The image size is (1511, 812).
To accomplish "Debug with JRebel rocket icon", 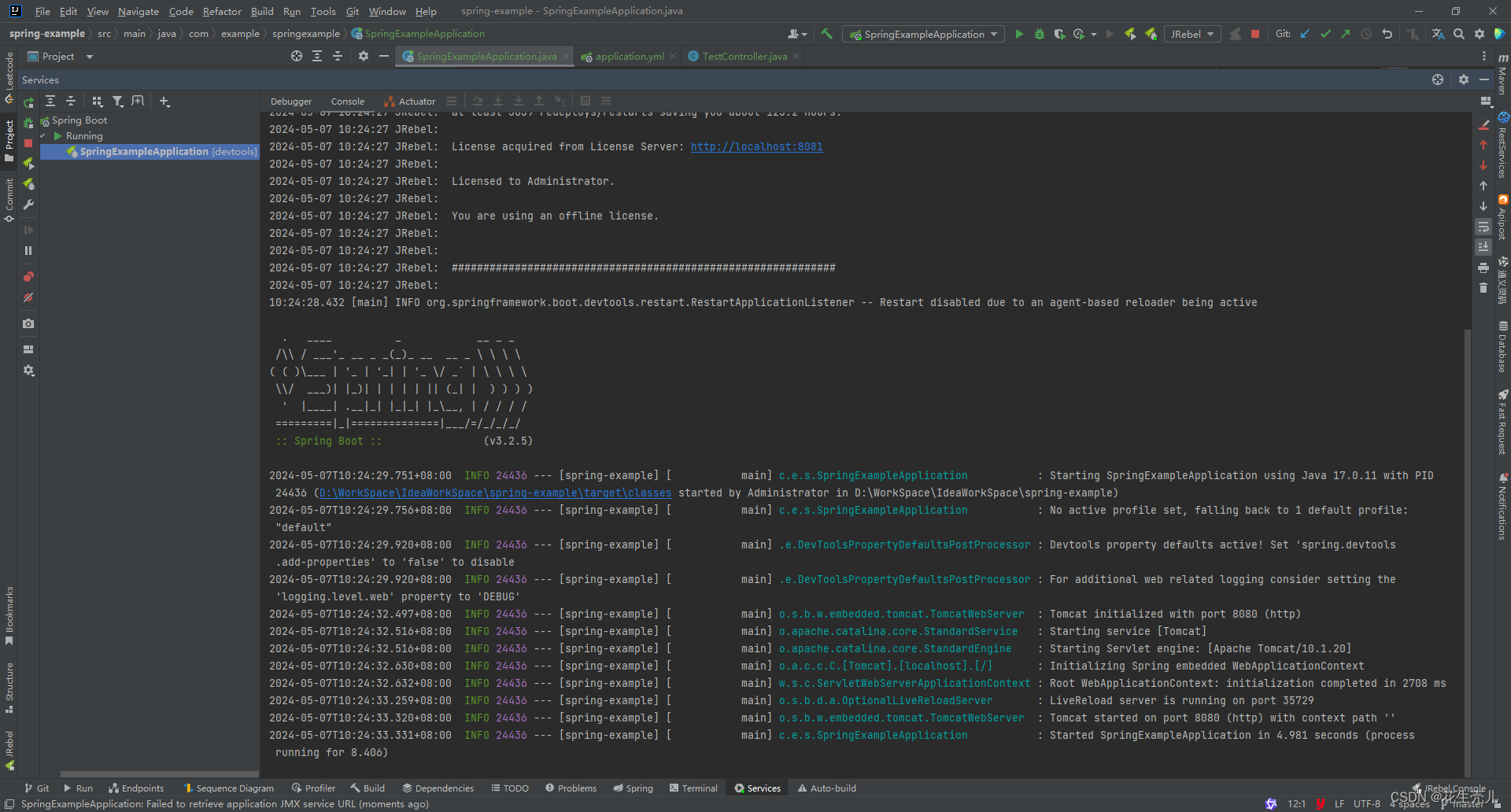I will click(1151, 34).
